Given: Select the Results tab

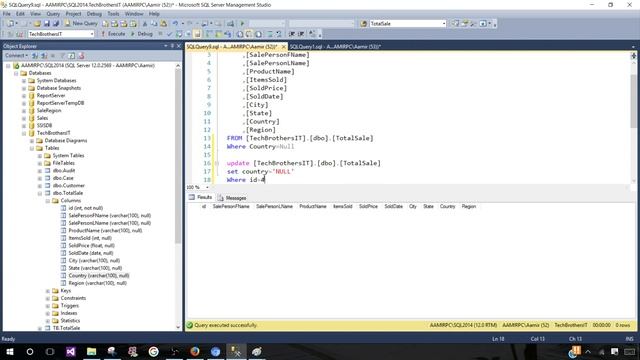Looking at the screenshot, I should [x=200, y=198].
